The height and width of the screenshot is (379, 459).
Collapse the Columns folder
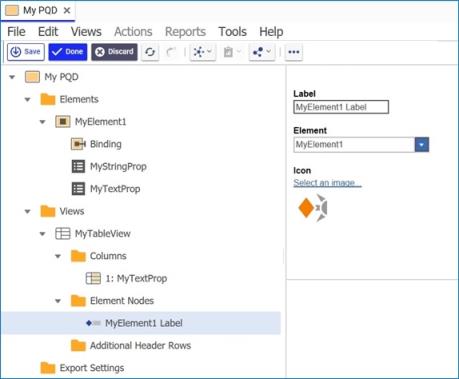click(58, 256)
